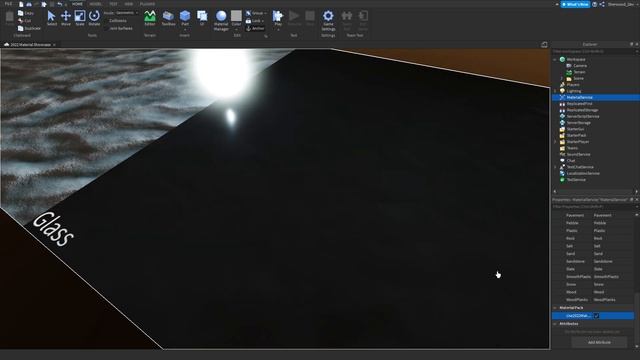Open the Terrain Editor
Image resolution: width=640 pixels, height=360 pixels.
point(150,18)
